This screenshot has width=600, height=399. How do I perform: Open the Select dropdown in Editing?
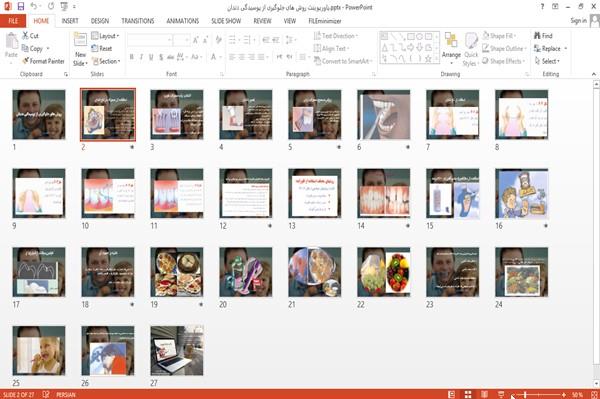547,61
